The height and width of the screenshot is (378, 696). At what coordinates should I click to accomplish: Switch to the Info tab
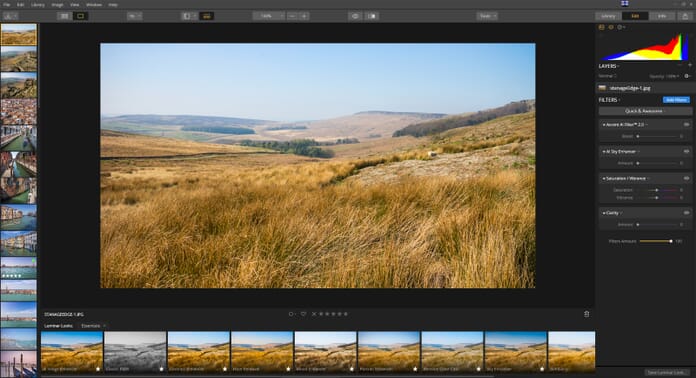pyautogui.click(x=662, y=16)
